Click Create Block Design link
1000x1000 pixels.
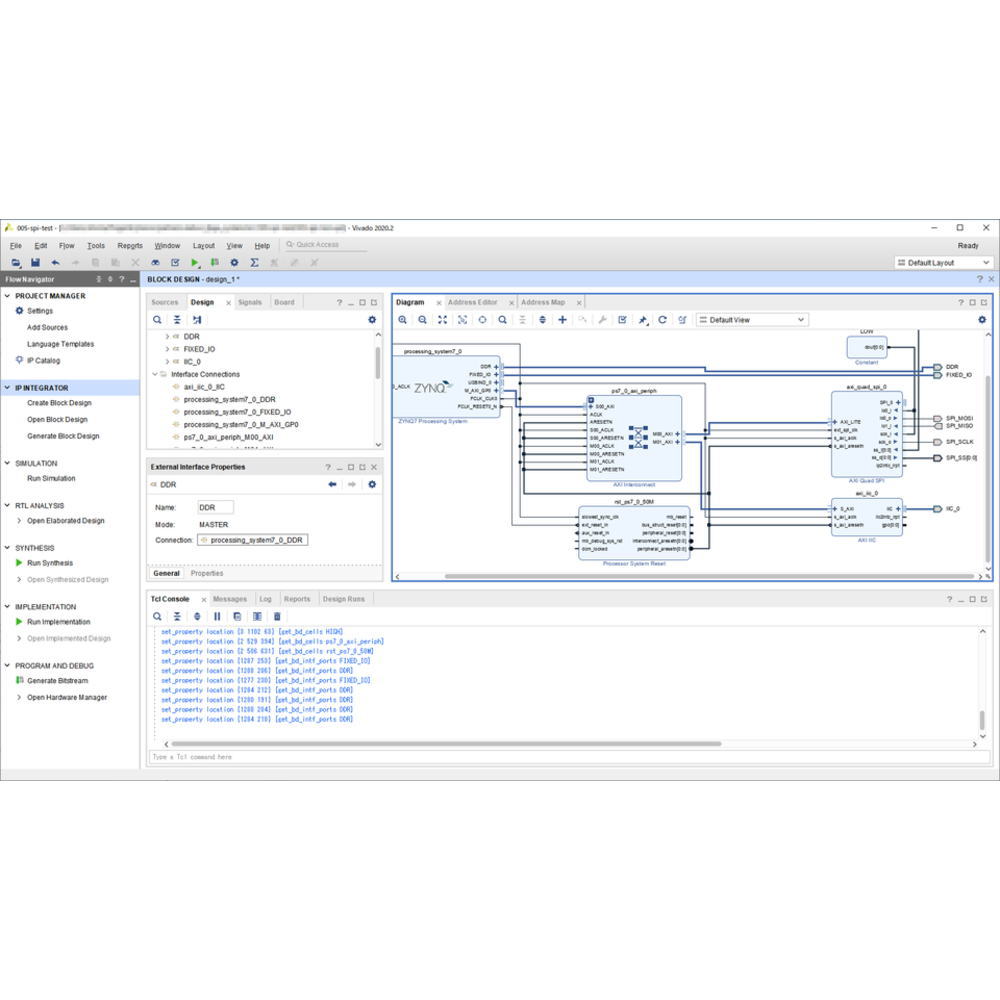pyautogui.click(x=59, y=403)
